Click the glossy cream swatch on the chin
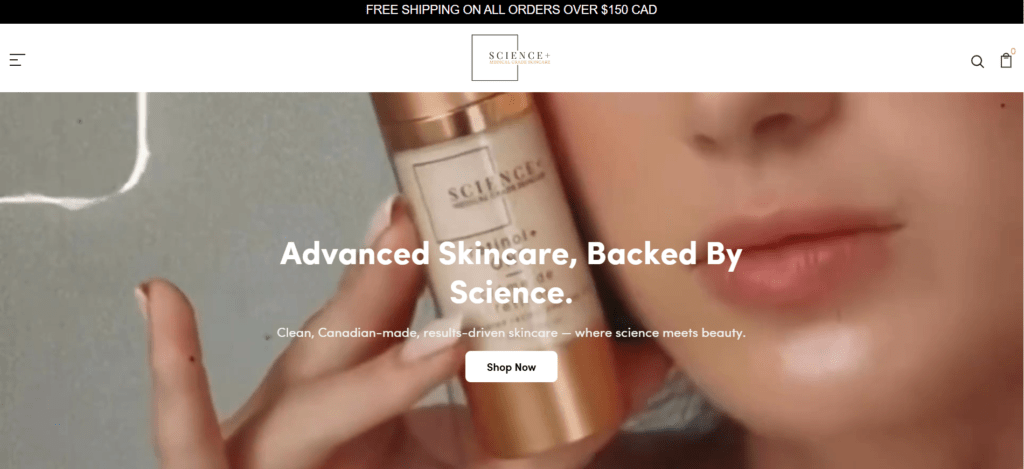 click(x=823, y=353)
